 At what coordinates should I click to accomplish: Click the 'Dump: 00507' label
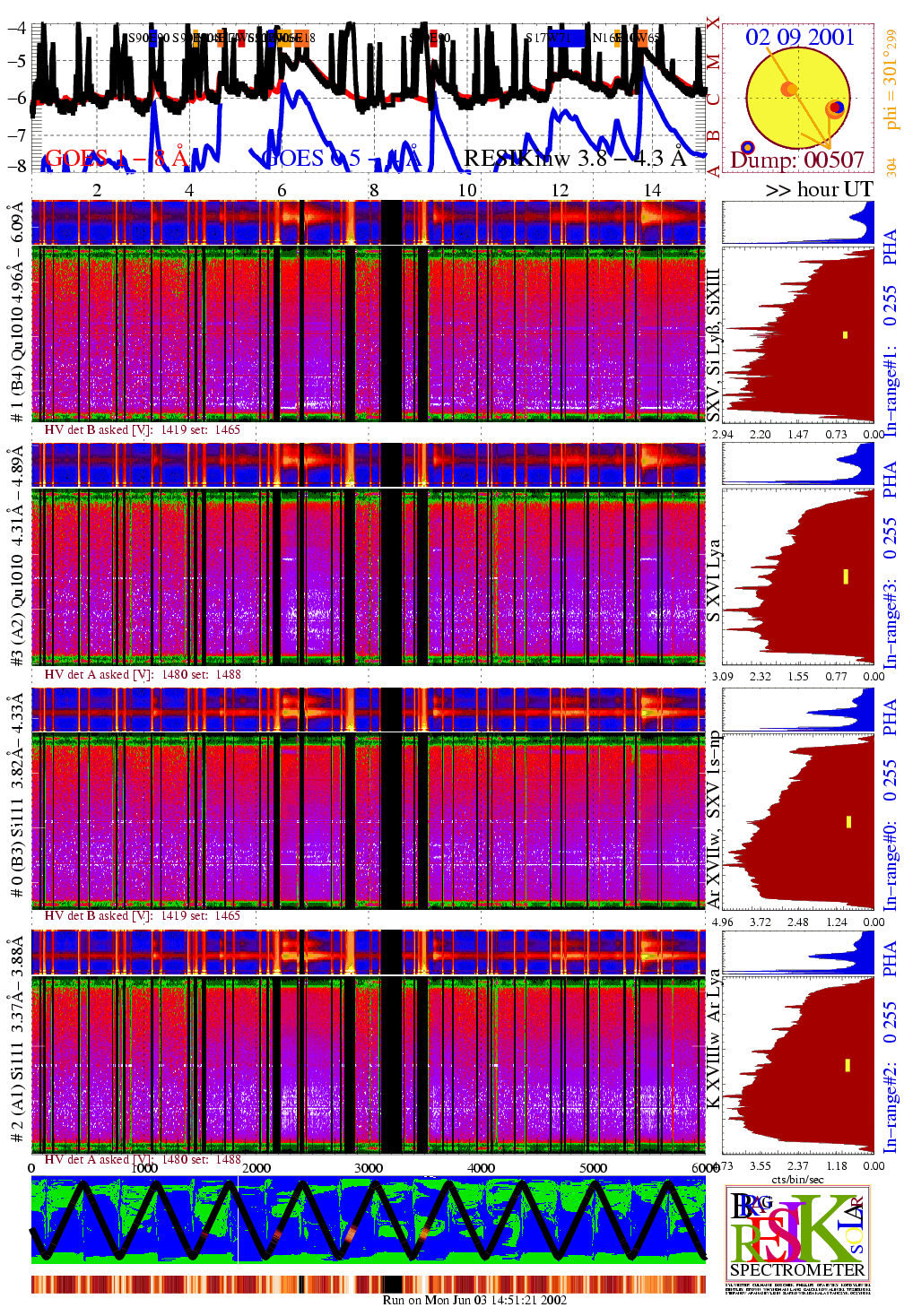coord(797,160)
